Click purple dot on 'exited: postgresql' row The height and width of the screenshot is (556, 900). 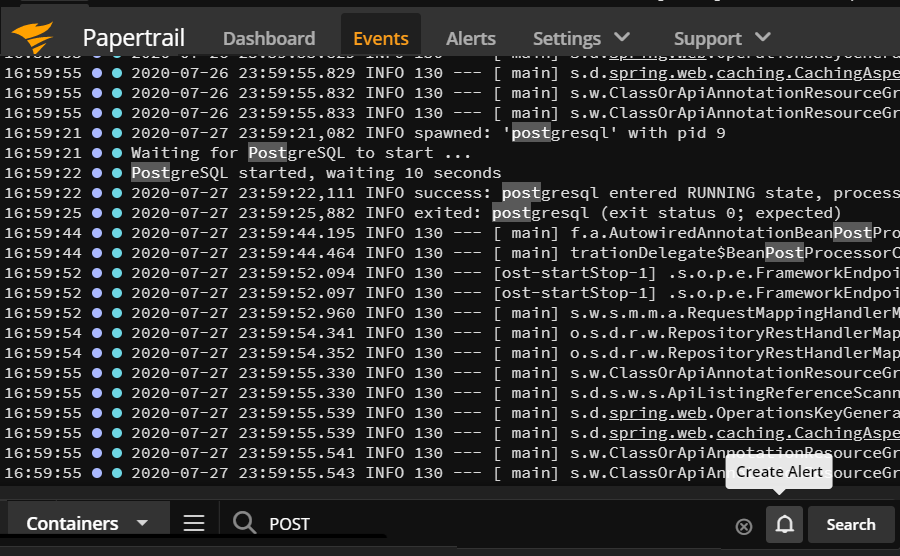pyautogui.click(x=97, y=213)
